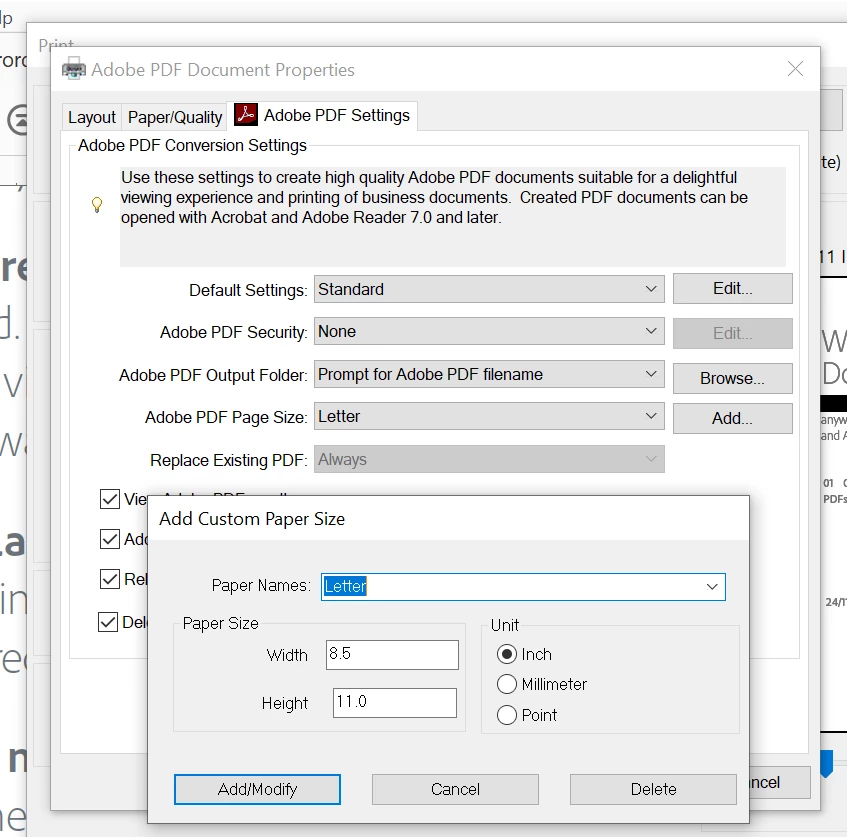Click the Browse... button

coord(732,378)
